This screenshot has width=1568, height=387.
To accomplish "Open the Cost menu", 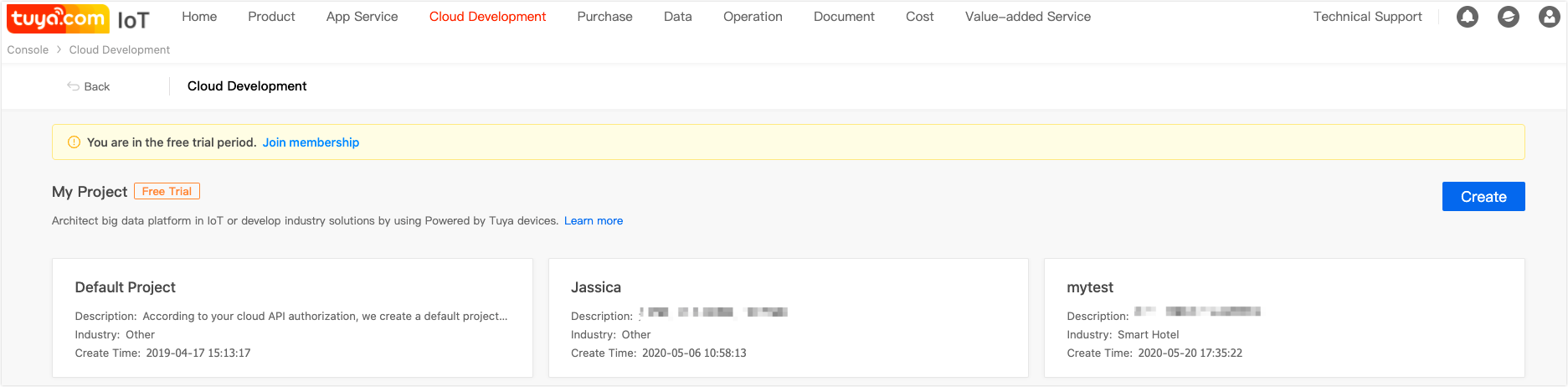I will coord(919,17).
